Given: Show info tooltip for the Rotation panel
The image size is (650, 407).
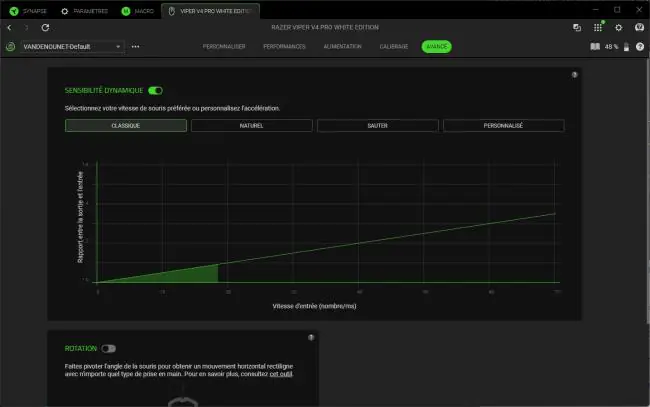Looking at the screenshot, I should pos(311,337).
